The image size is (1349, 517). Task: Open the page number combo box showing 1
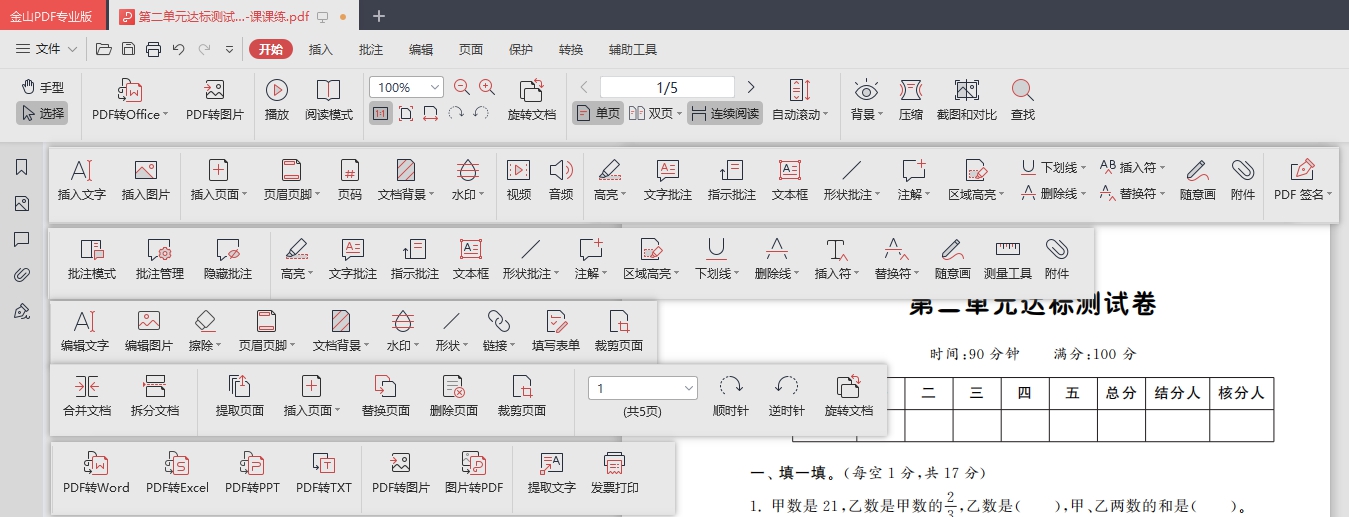[x=643, y=388]
